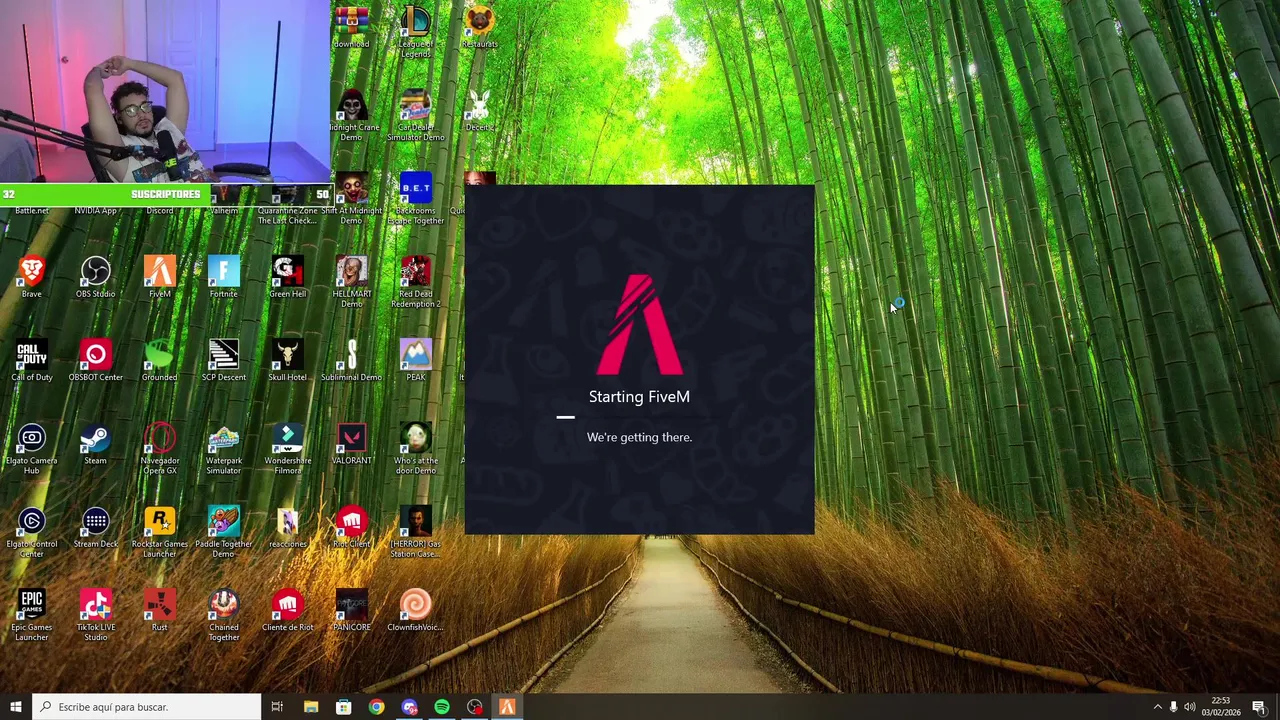Select the Epic Games Launcher icon
Screen dimensions: 1280x720
32,615
